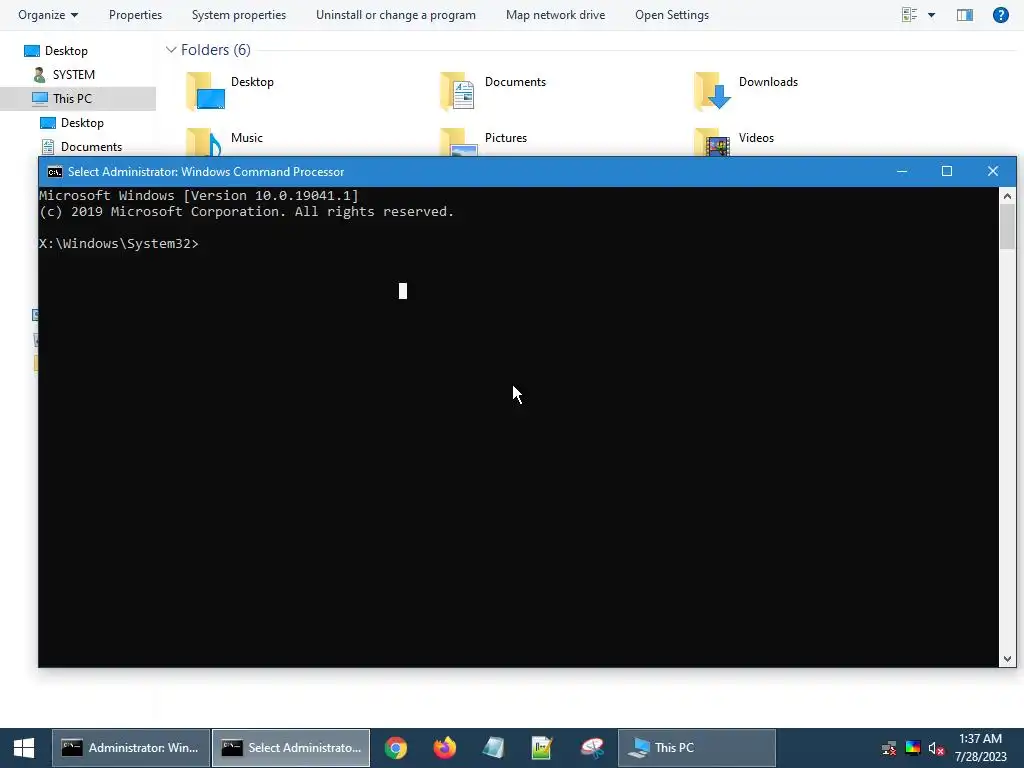Open the notebook app icon beside Firefox
Image resolution: width=1024 pixels, height=768 pixels.
pyautogui.click(x=493, y=748)
